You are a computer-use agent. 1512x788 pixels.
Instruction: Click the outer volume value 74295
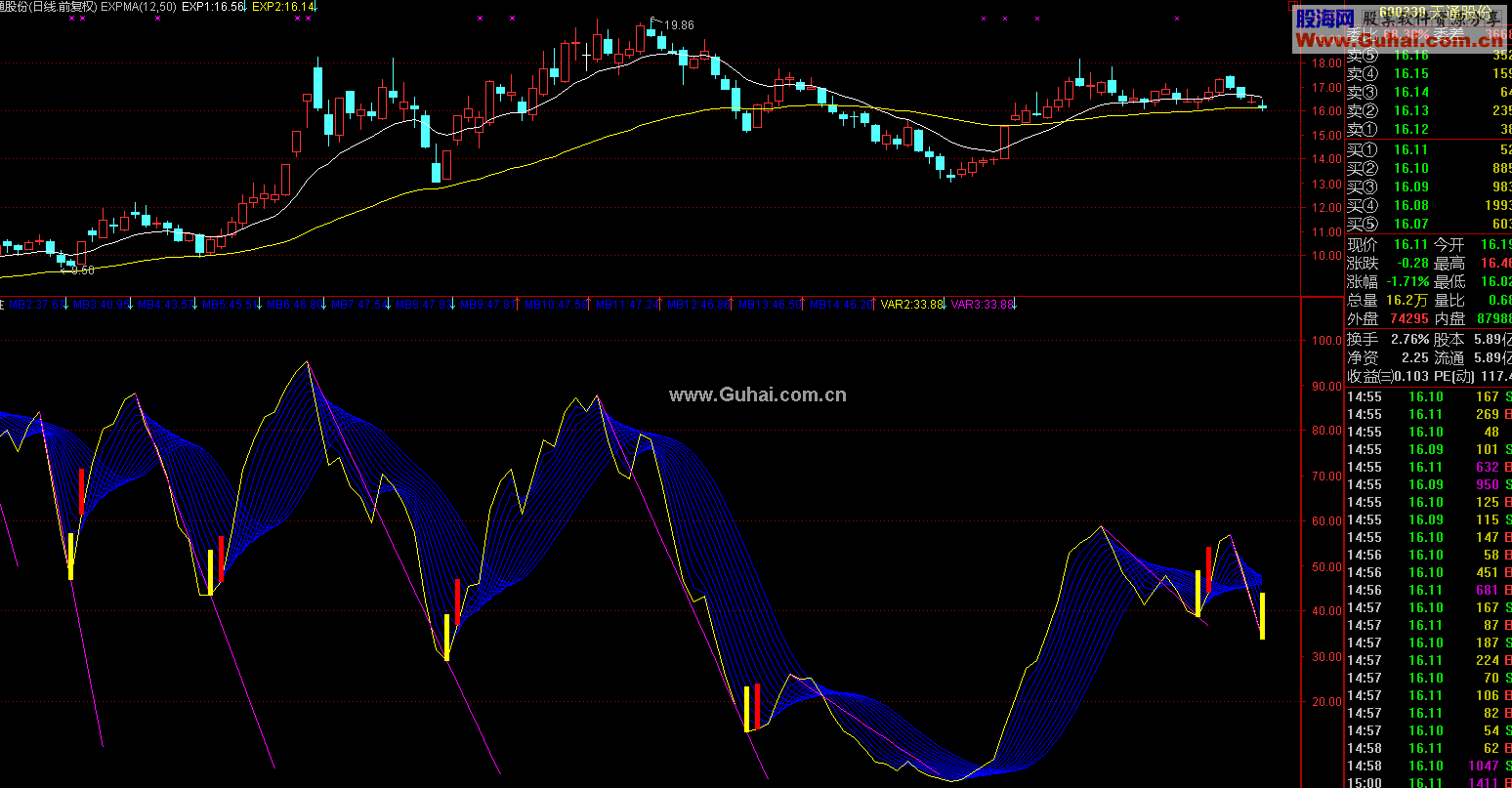point(1408,318)
